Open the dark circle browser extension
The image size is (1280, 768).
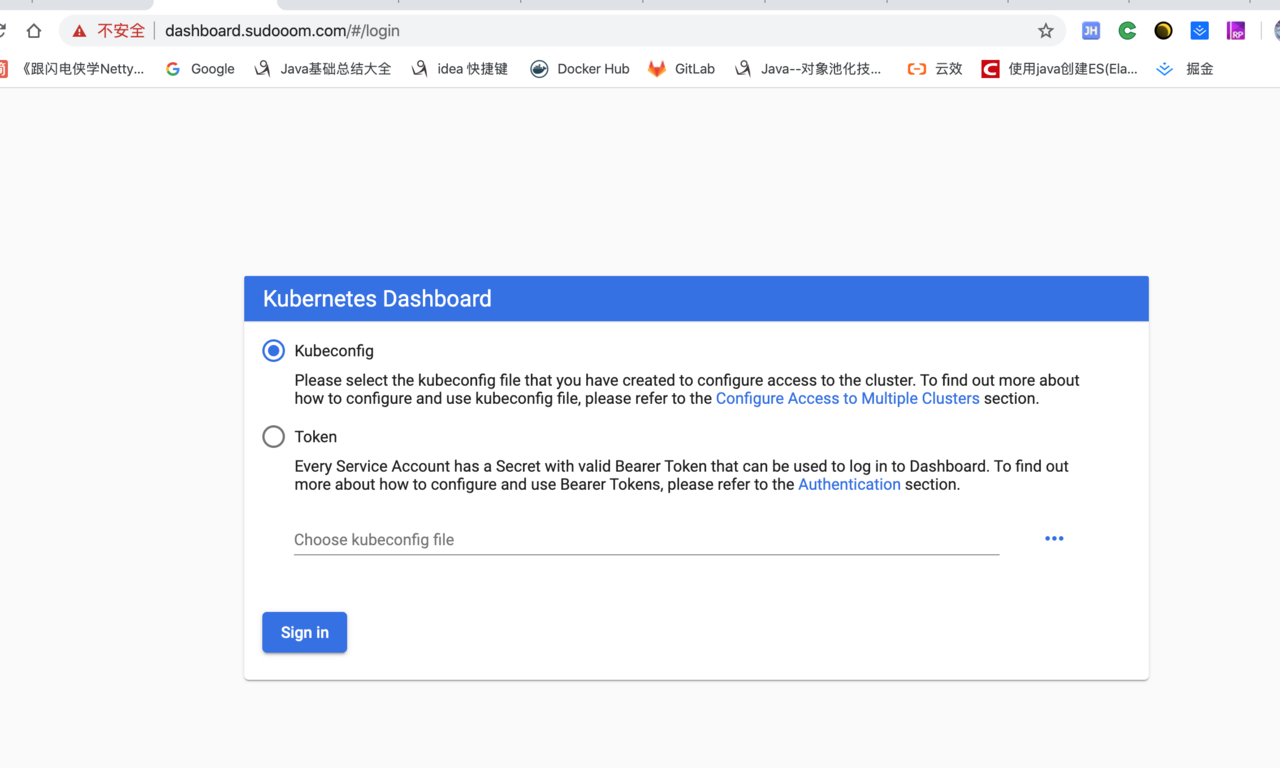(x=1163, y=31)
